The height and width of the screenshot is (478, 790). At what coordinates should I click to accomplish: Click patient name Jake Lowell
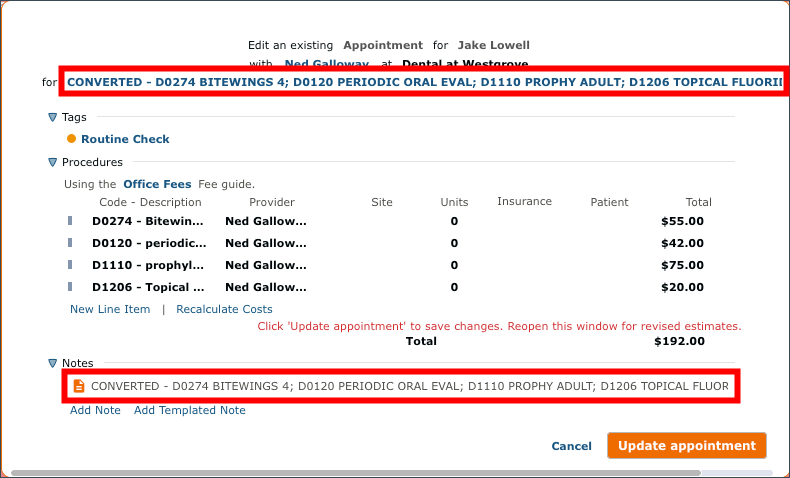[x=493, y=45]
